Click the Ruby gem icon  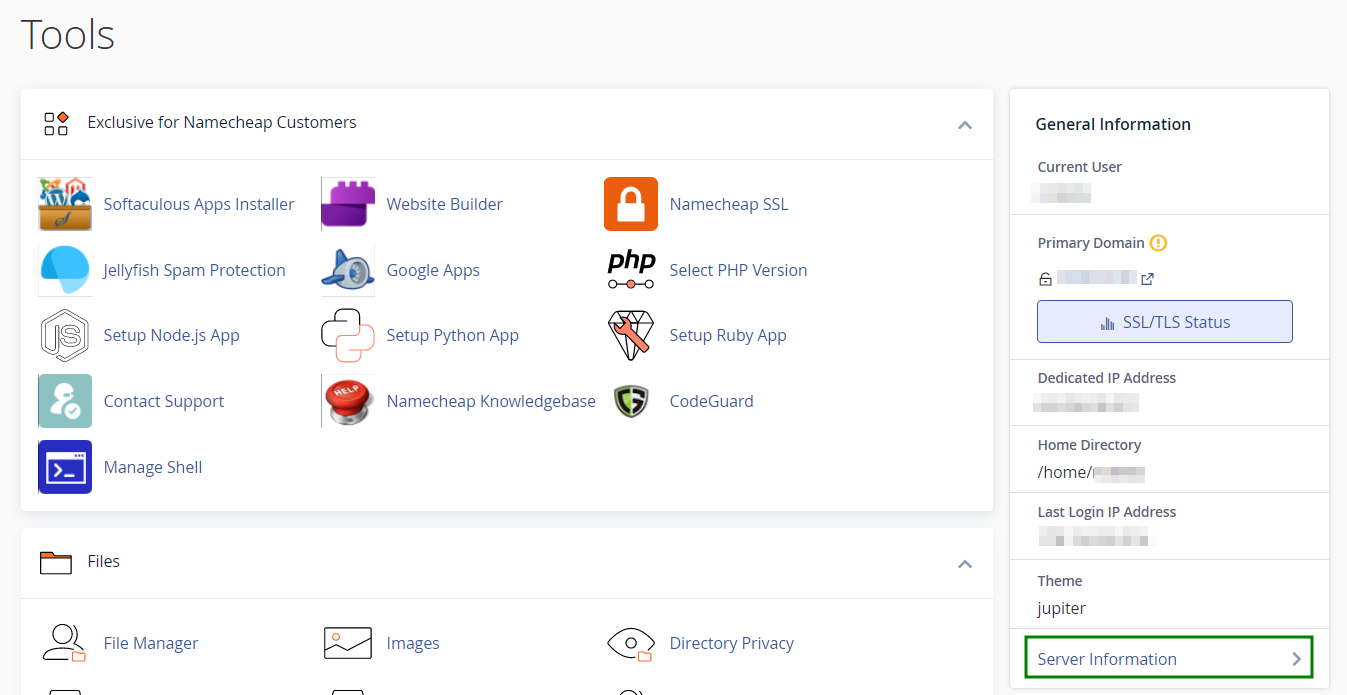[631, 336]
